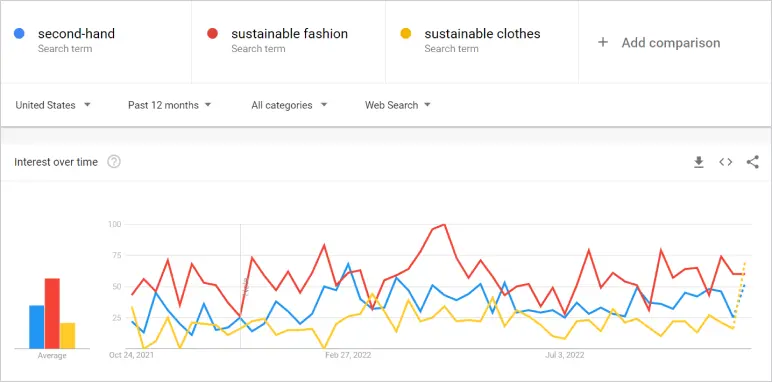
Task: Open the All categories dropdown
Action: click(x=289, y=105)
